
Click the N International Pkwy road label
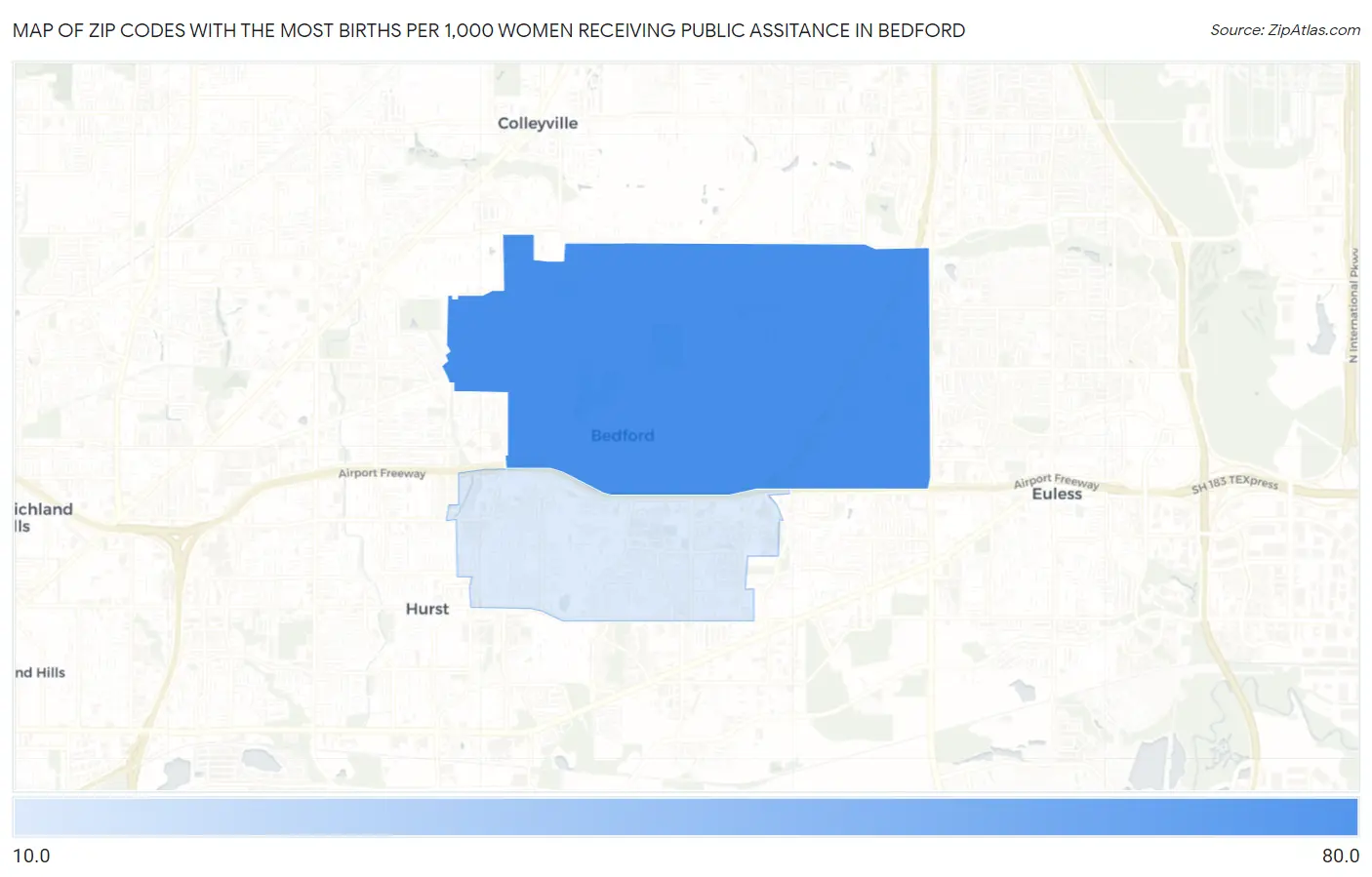[x=1353, y=305]
